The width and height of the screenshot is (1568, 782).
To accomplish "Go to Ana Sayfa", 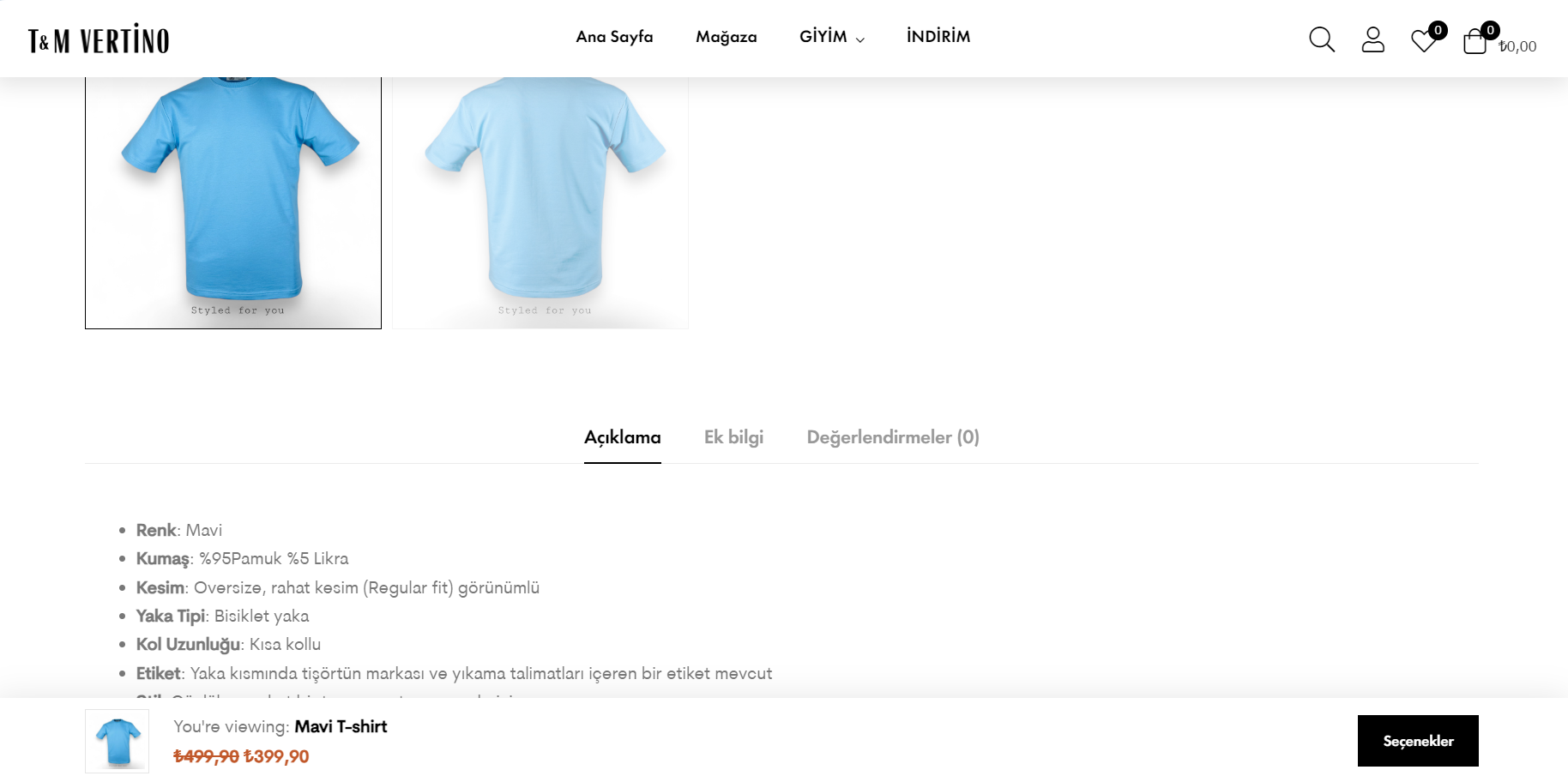I will pos(614,36).
